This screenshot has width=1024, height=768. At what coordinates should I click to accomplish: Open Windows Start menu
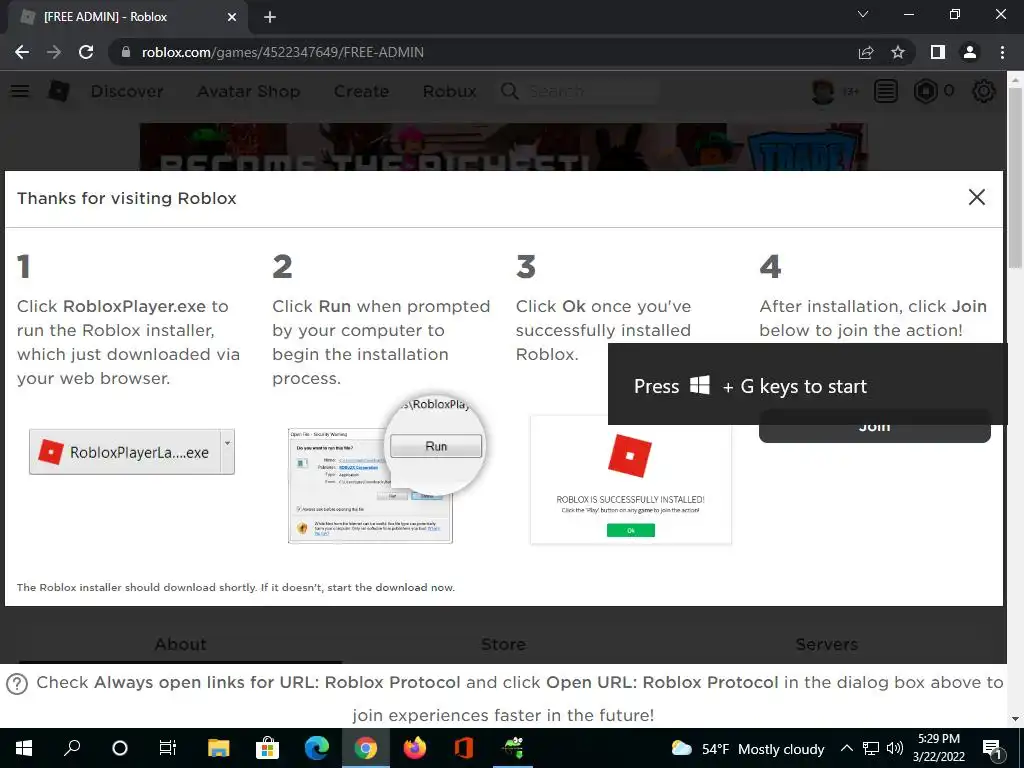point(24,748)
